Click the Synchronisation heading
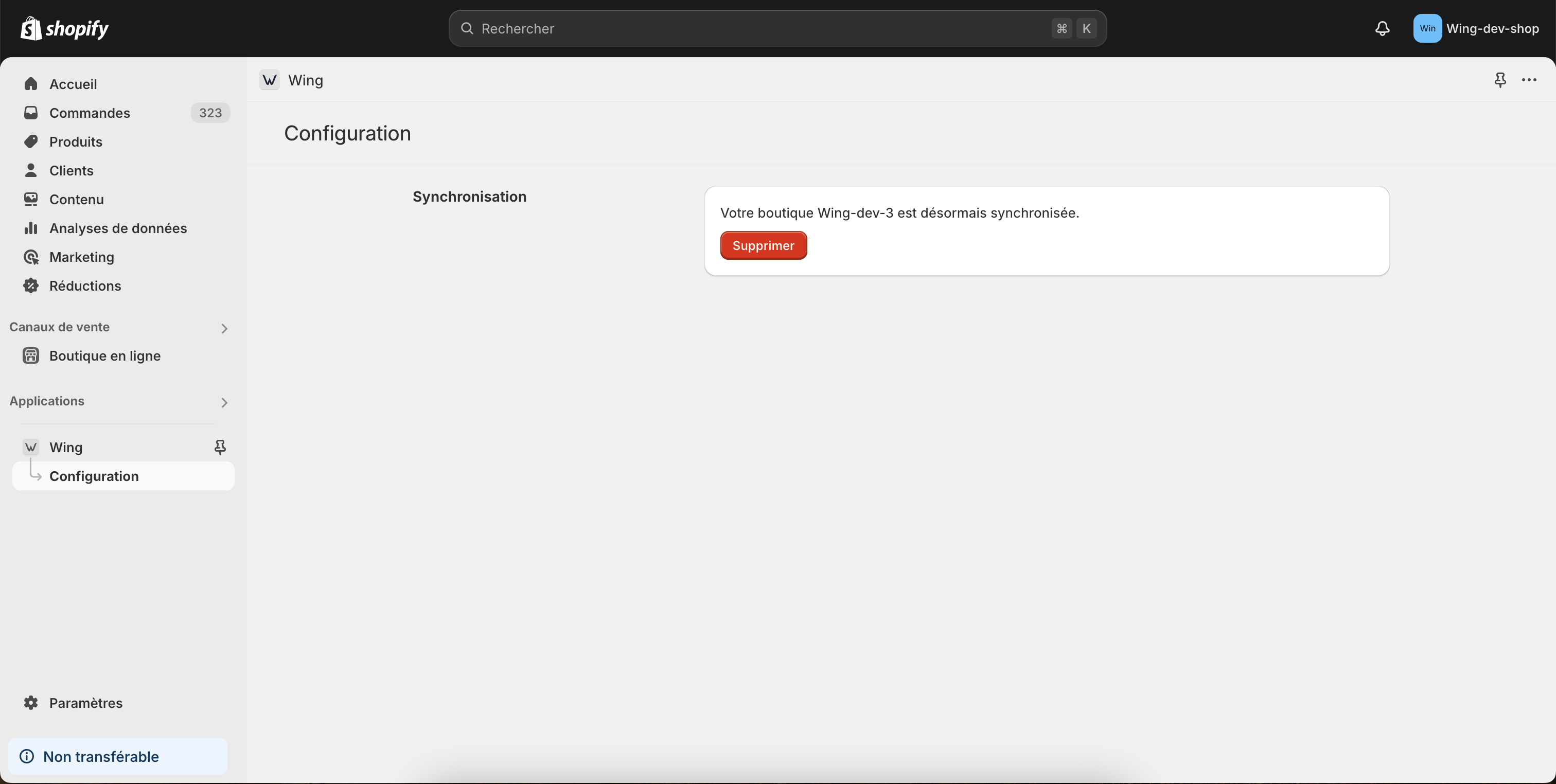This screenshot has height=784, width=1556. pyautogui.click(x=469, y=197)
